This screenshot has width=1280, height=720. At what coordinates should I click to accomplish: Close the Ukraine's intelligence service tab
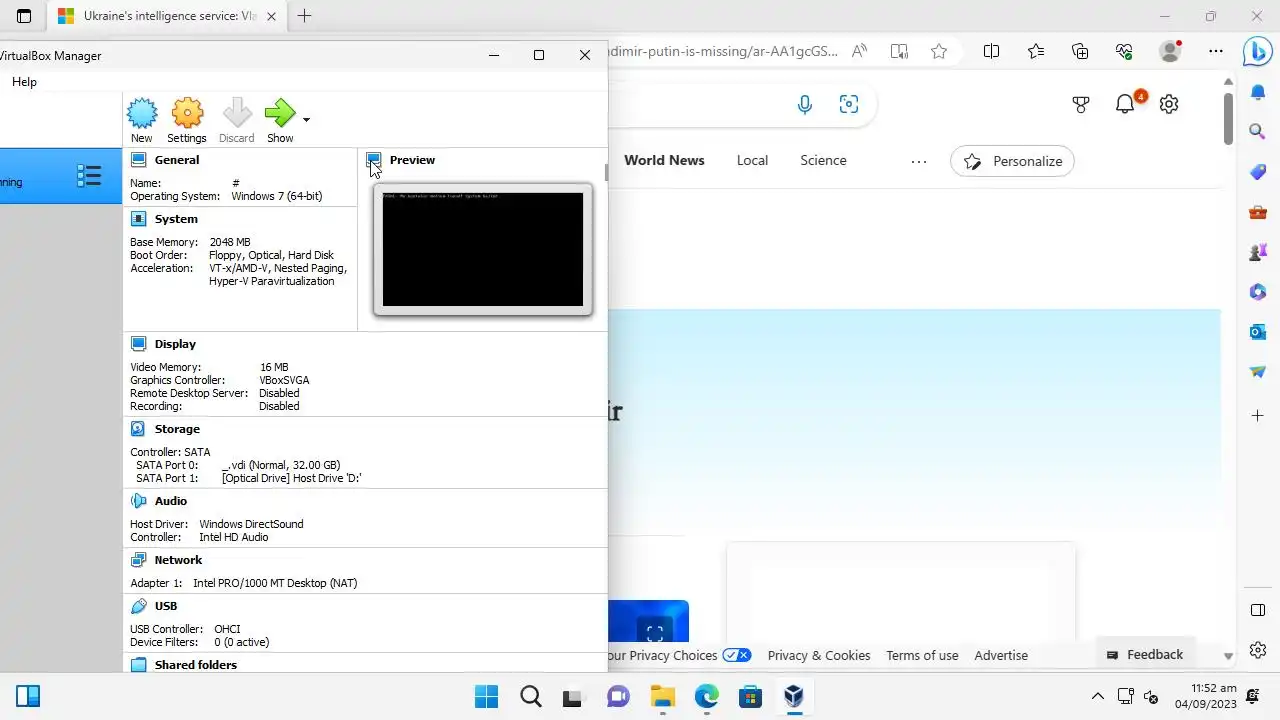(x=272, y=16)
